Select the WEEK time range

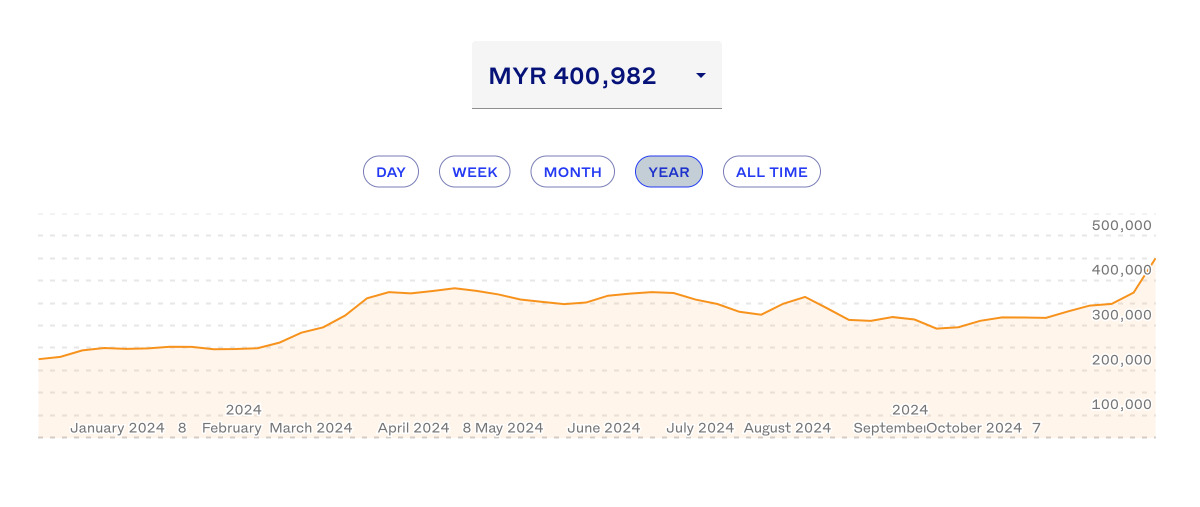click(x=475, y=172)
